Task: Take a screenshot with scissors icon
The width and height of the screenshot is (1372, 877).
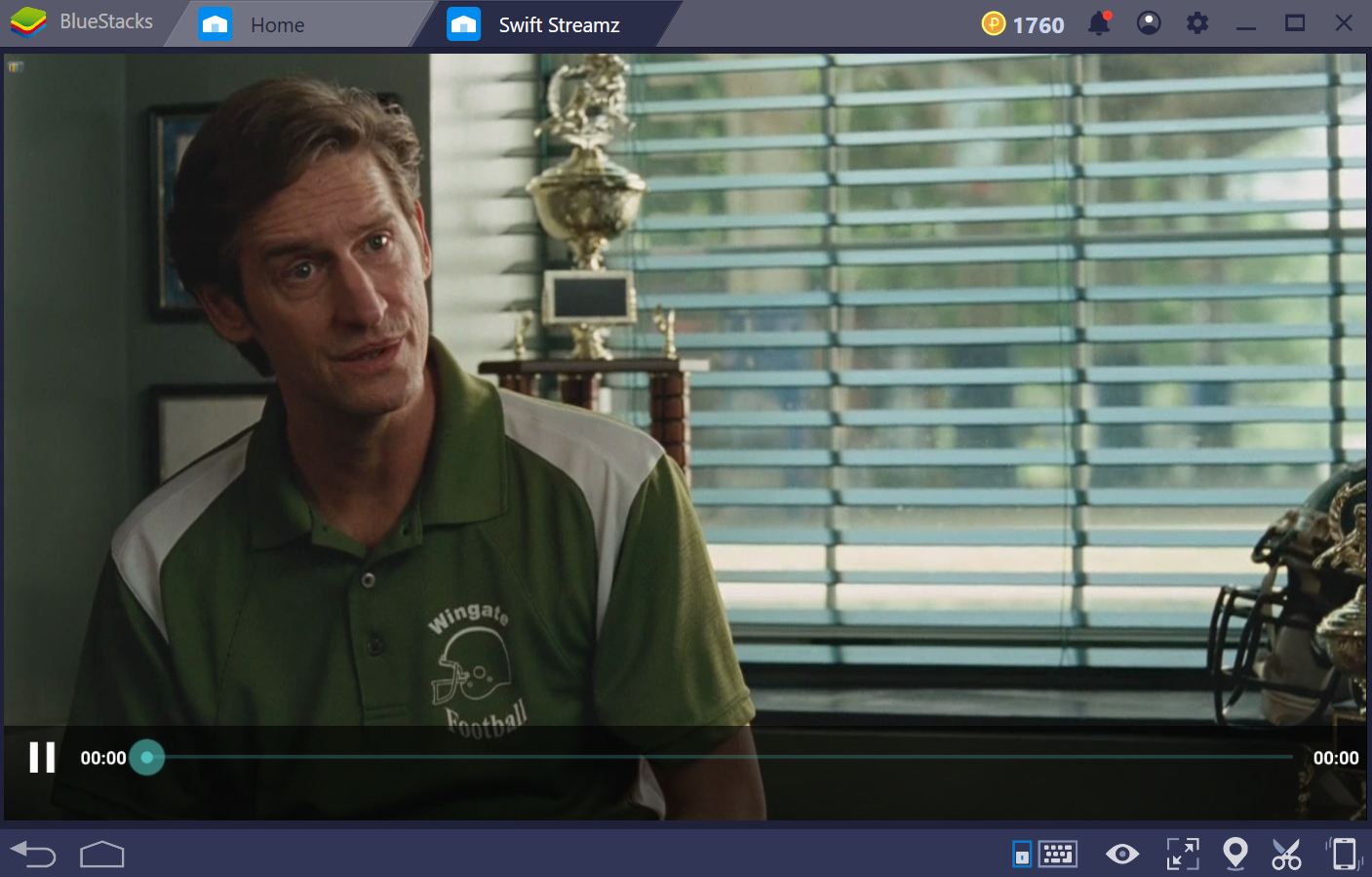Action: [1286, 855]
